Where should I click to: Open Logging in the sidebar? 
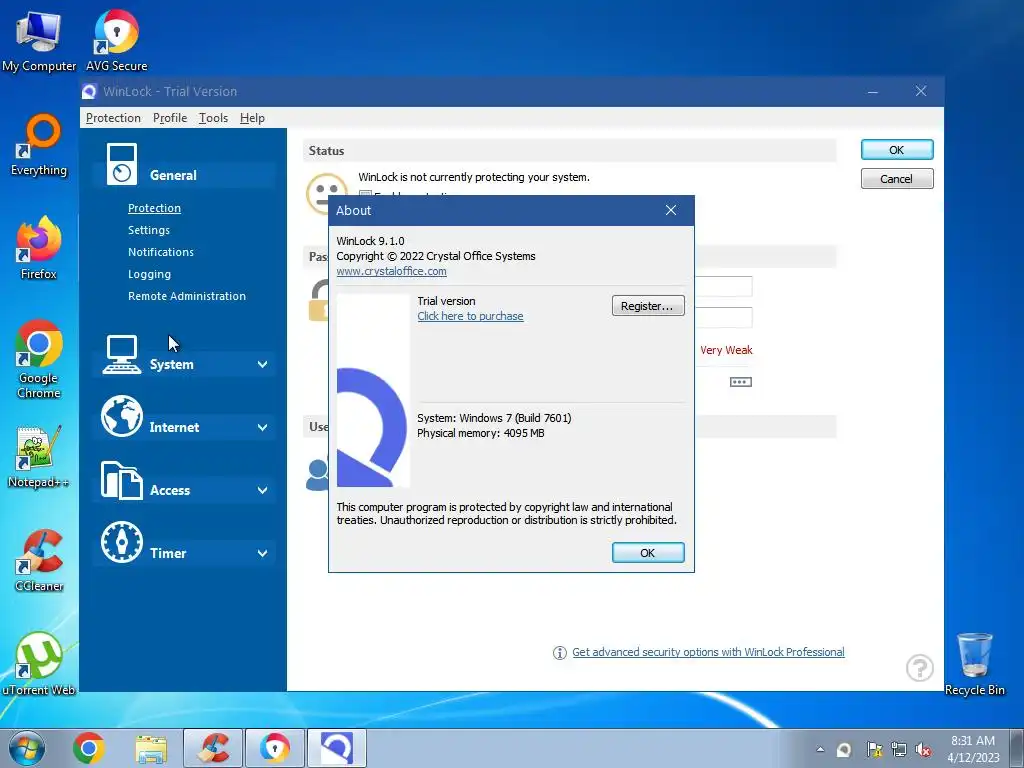click(150, 274)
